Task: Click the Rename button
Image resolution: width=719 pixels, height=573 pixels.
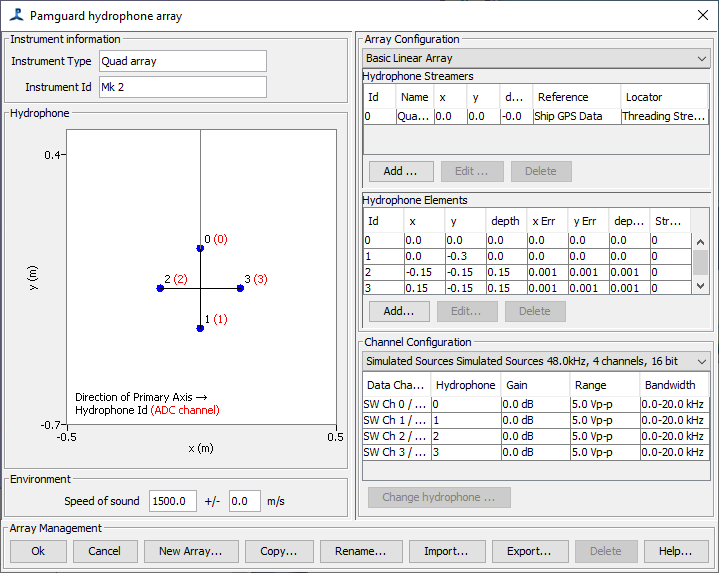Action: 361,551
